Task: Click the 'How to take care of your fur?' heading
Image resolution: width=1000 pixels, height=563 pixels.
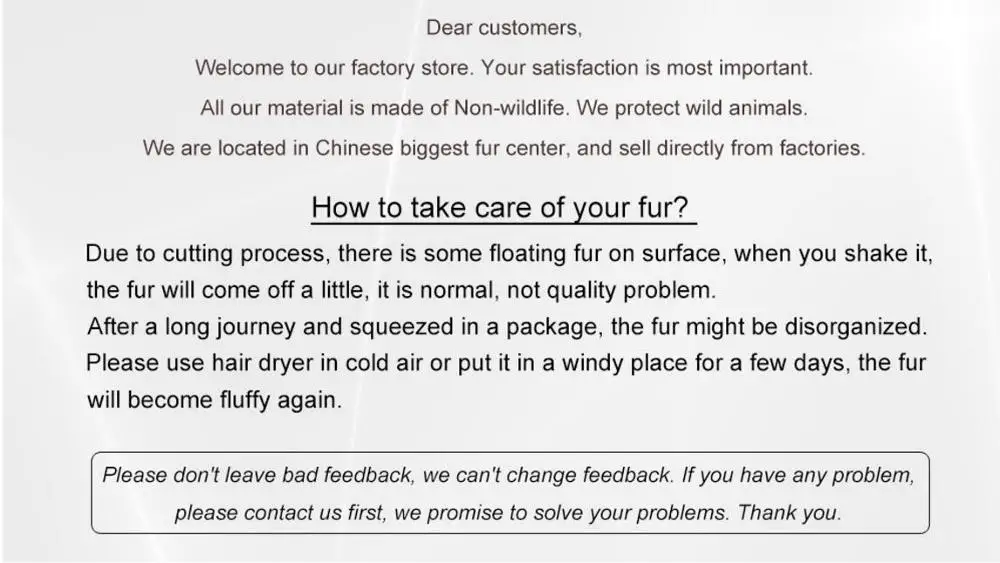Action: point(504,208)
